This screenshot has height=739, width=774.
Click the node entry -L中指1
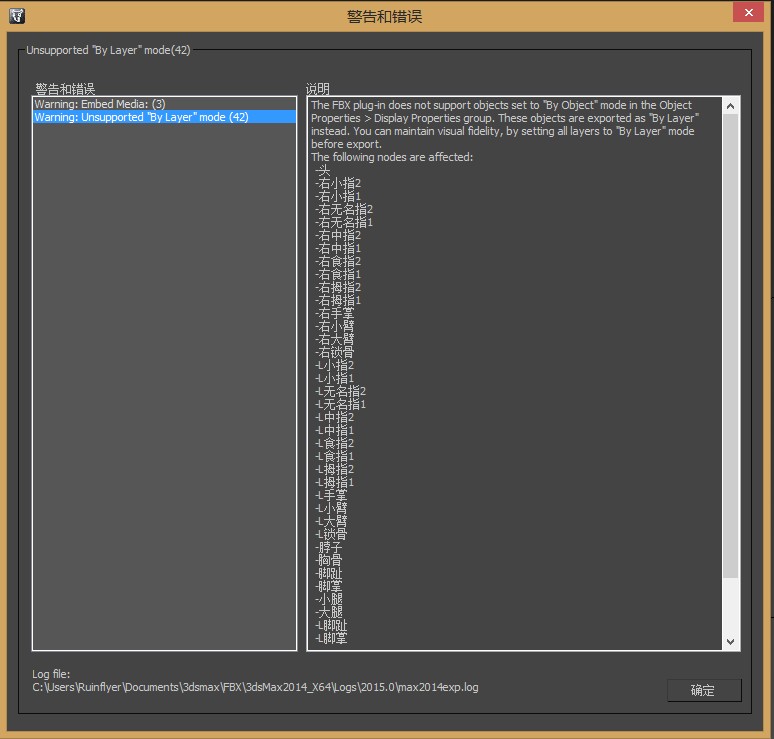335,430
